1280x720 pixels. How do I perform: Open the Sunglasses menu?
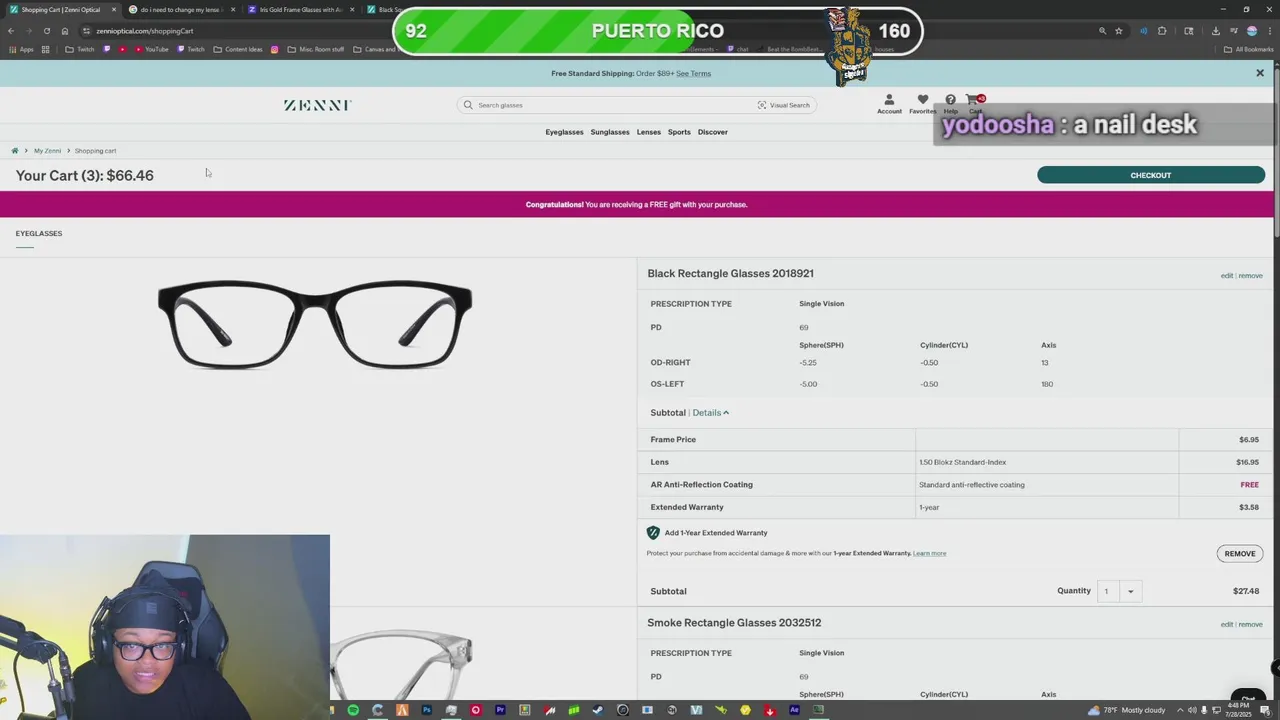click(x=610, y=132)
